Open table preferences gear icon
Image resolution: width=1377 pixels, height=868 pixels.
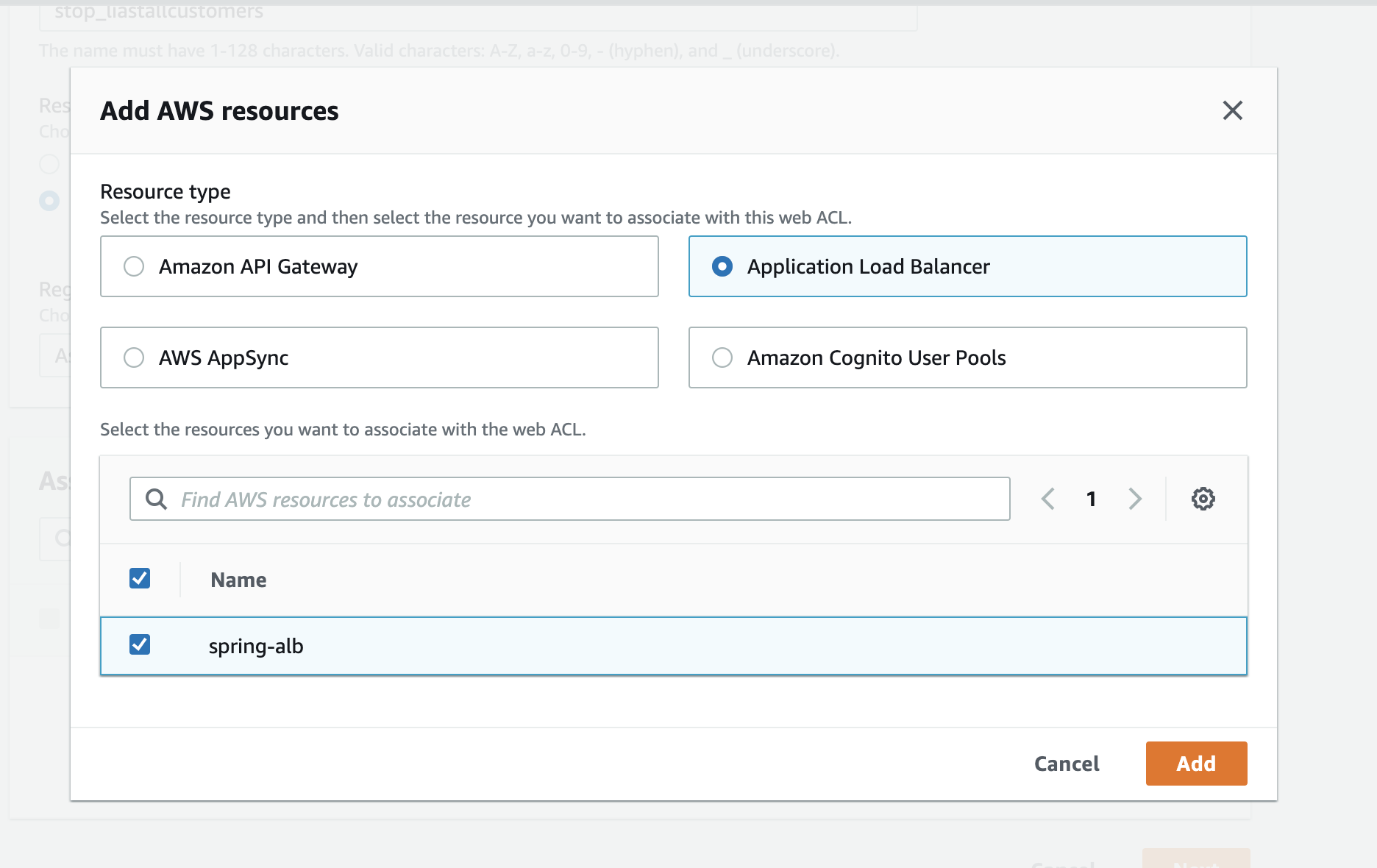coord(1203,499)
